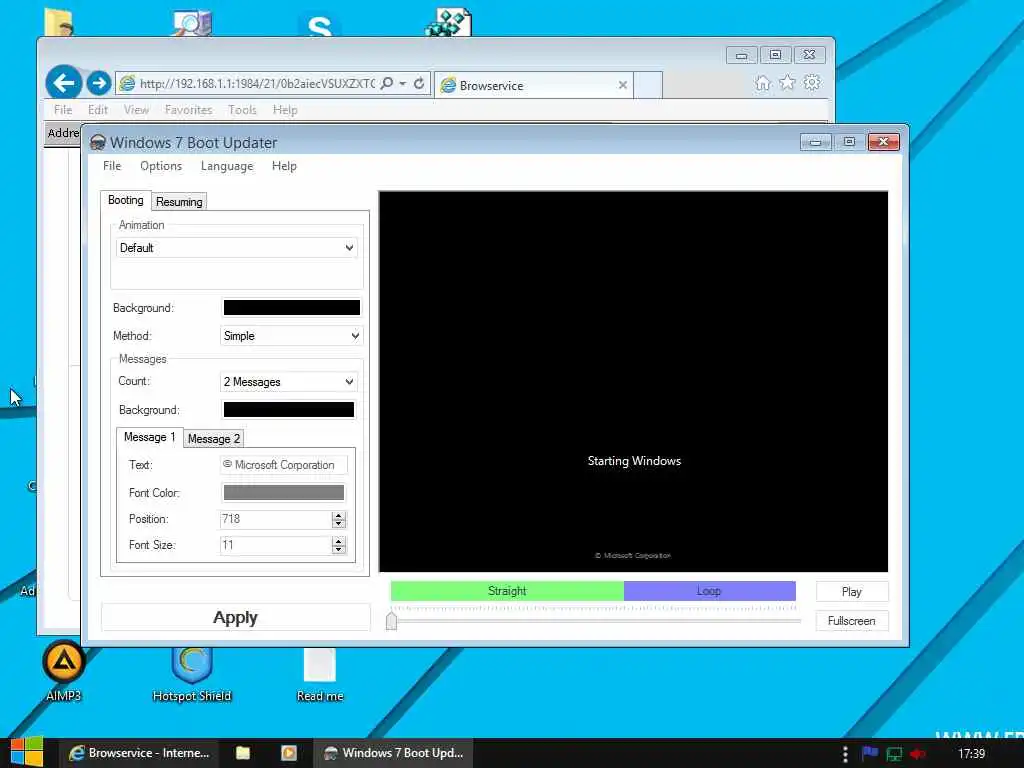The height and width of the screenshot is (768, 1024).
Task: Click the Play button
Action: (x=852, y=592)
